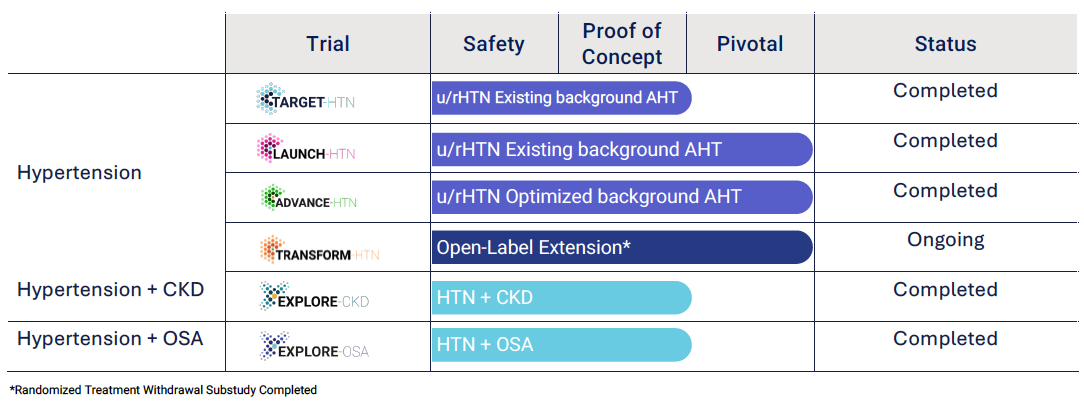
Task: Click the EXPLORE-OSA trial logo
Action: [x=313, y=346]
